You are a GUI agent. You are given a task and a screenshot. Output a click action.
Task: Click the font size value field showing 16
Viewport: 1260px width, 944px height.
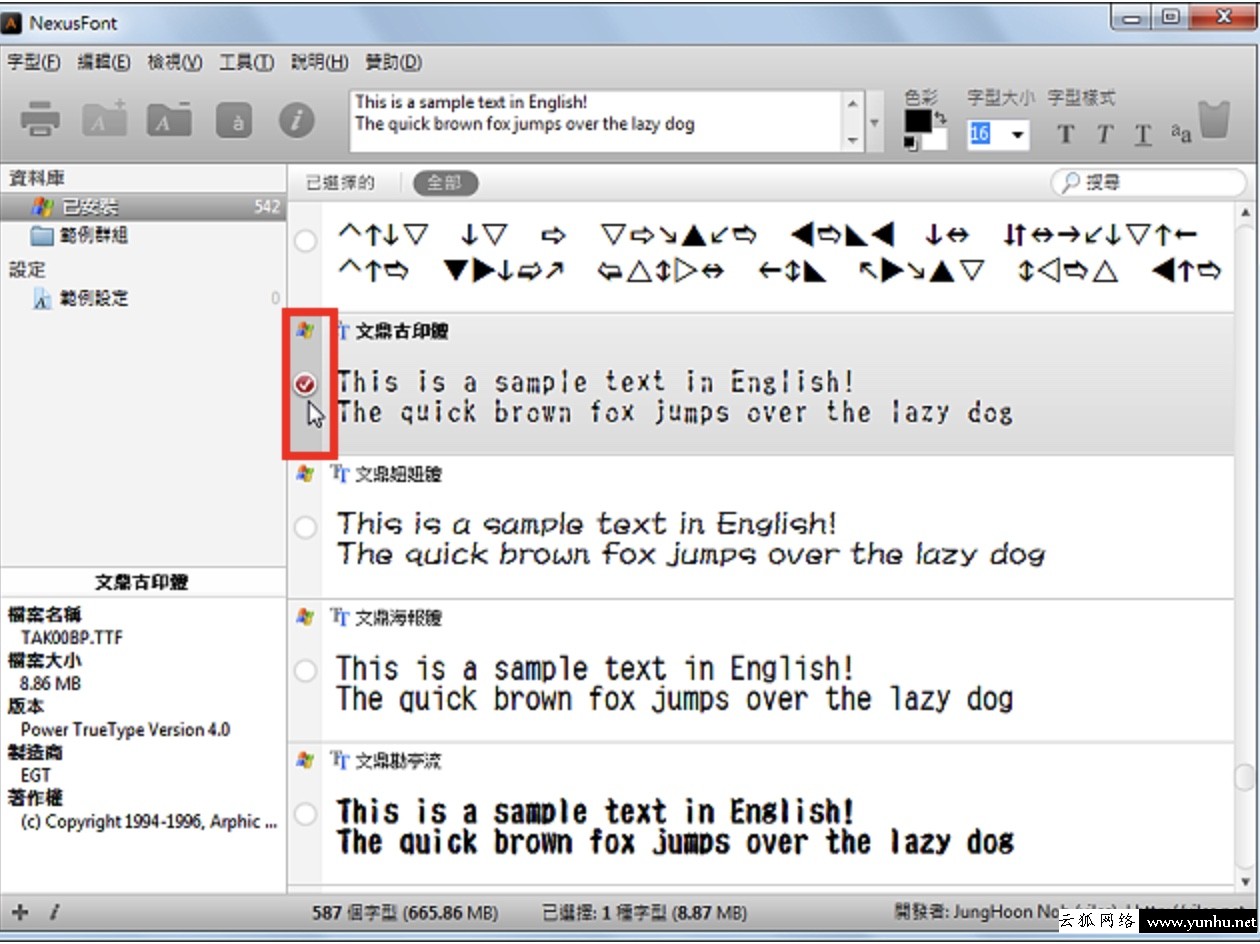click(x=987, y=135)
